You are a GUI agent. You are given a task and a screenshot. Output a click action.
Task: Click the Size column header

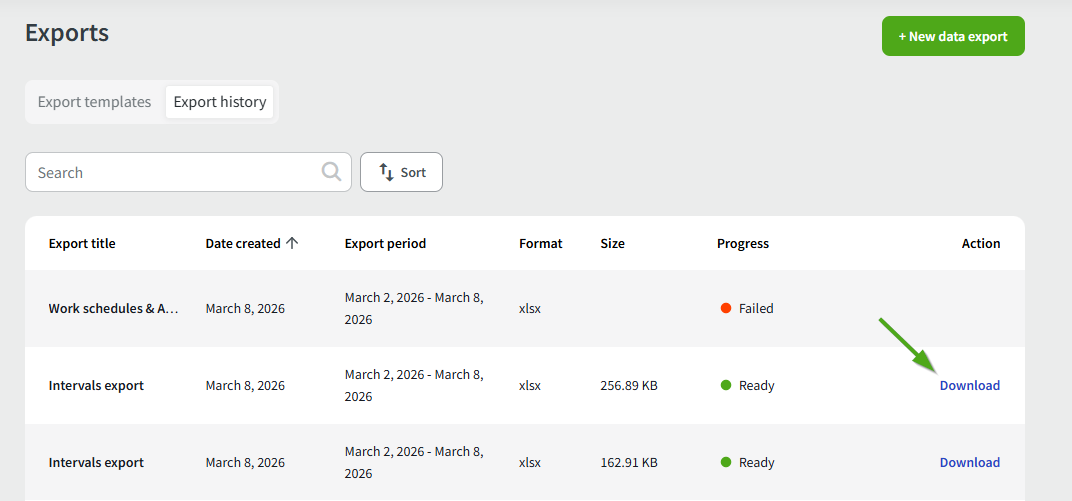pos(612,243)
